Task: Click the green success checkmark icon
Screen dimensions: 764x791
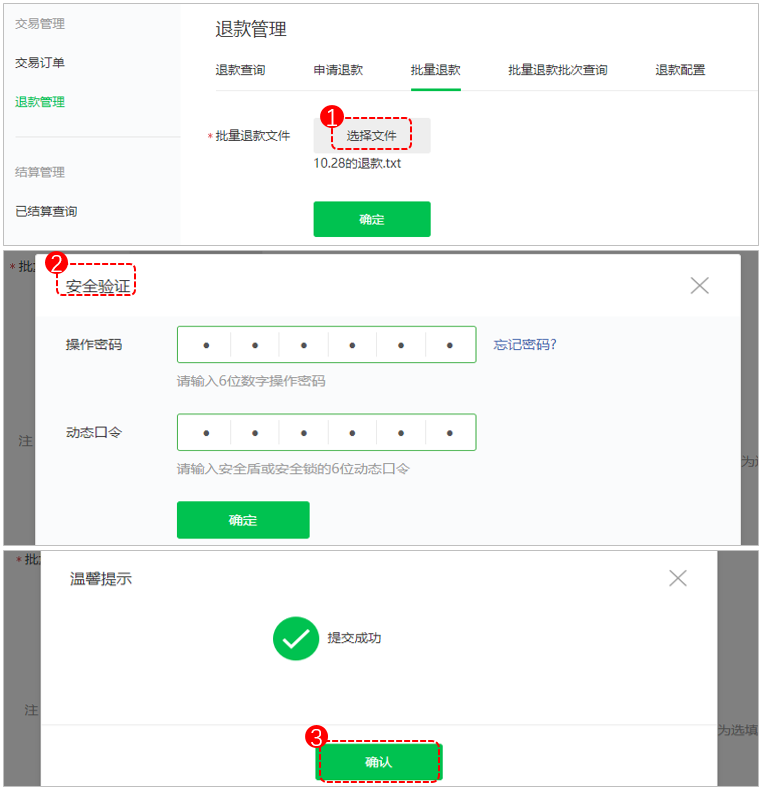Action: (296, 638)
